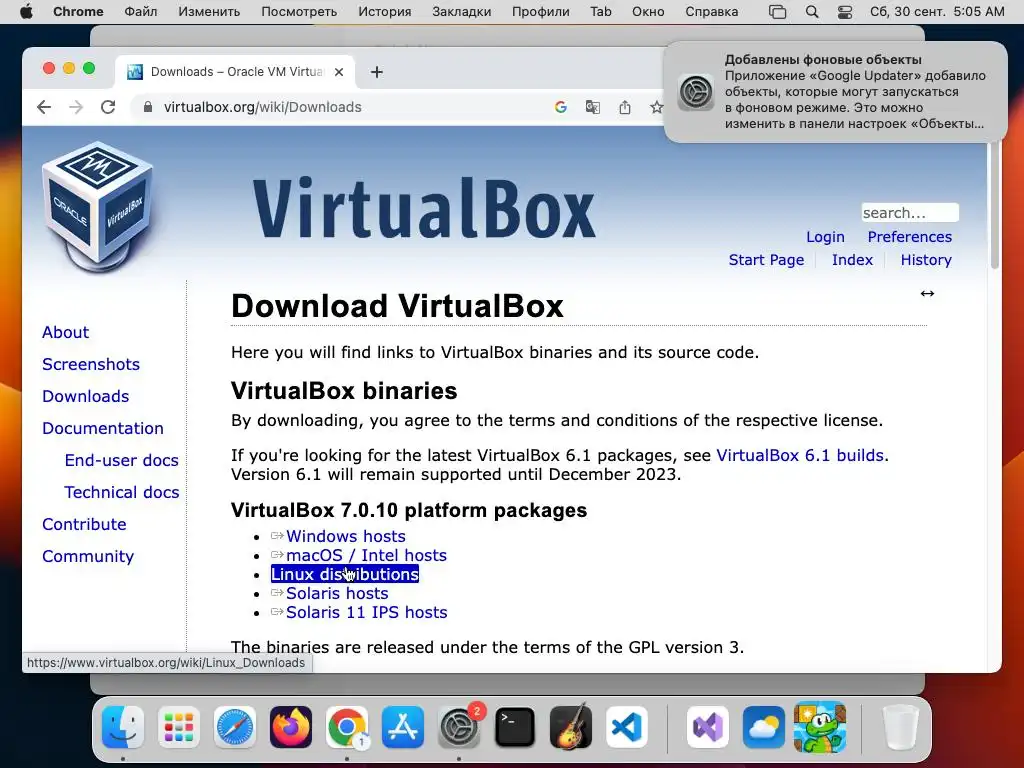This screenshot has width=1024, height=768.
Task: Open the crocodile game in Dock
Action: 820,727
